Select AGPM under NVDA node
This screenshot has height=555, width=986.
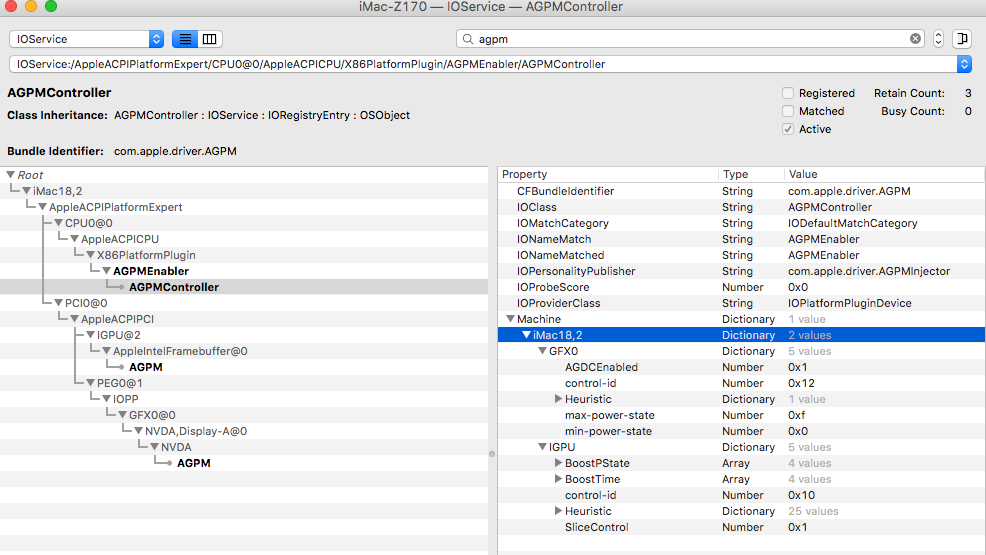194,463
